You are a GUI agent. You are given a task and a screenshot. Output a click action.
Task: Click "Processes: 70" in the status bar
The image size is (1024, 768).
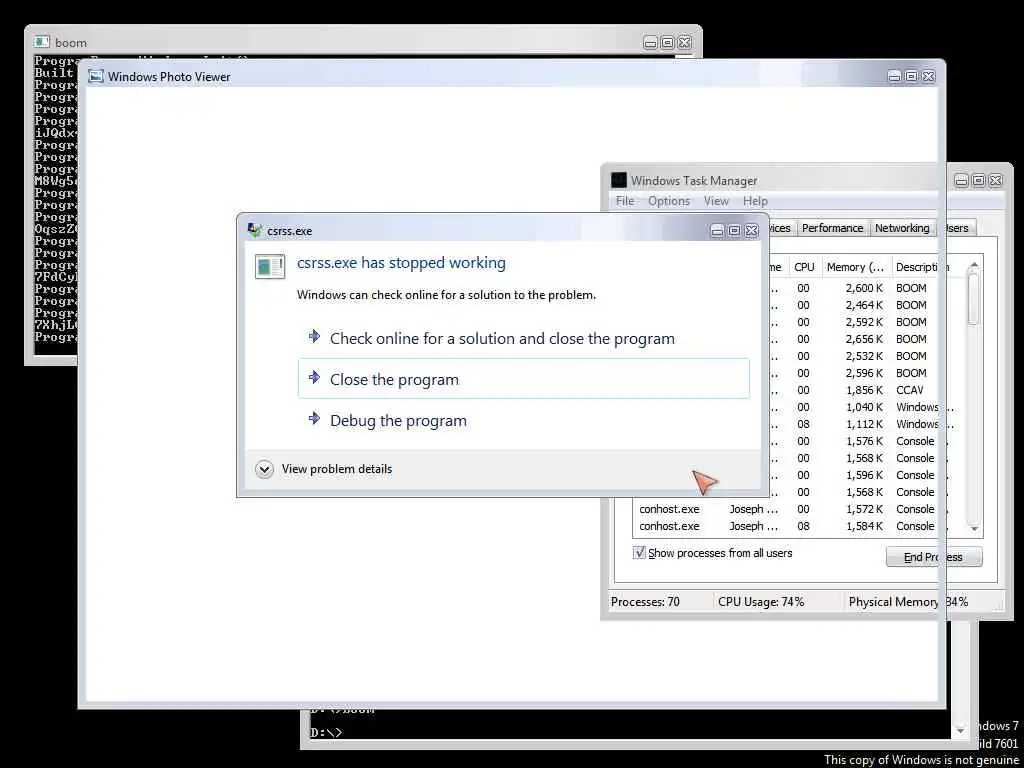click(x=645, y=601)
